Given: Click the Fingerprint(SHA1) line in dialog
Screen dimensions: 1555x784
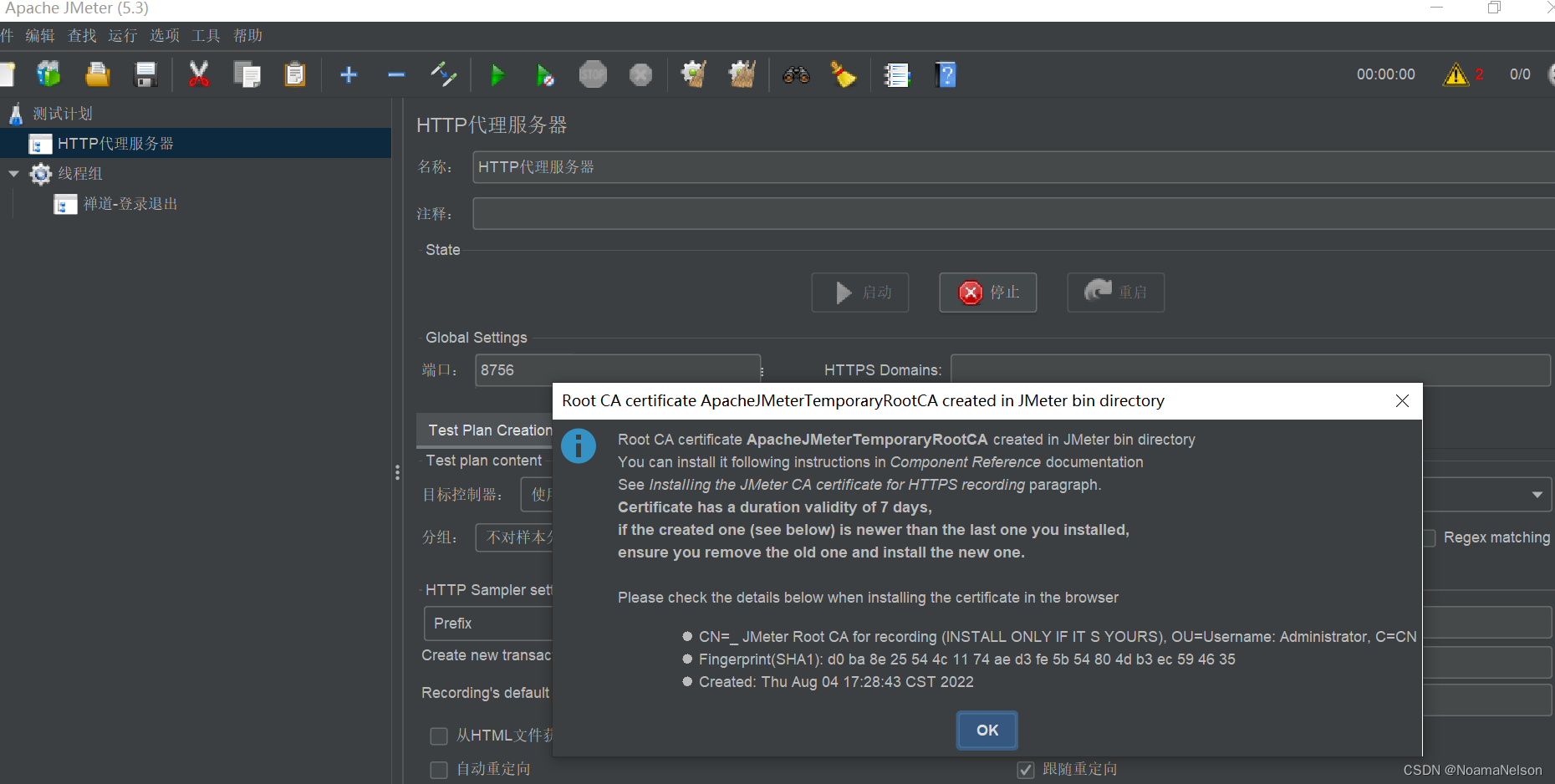Looking at the screenshot, I should click(966, 659).
